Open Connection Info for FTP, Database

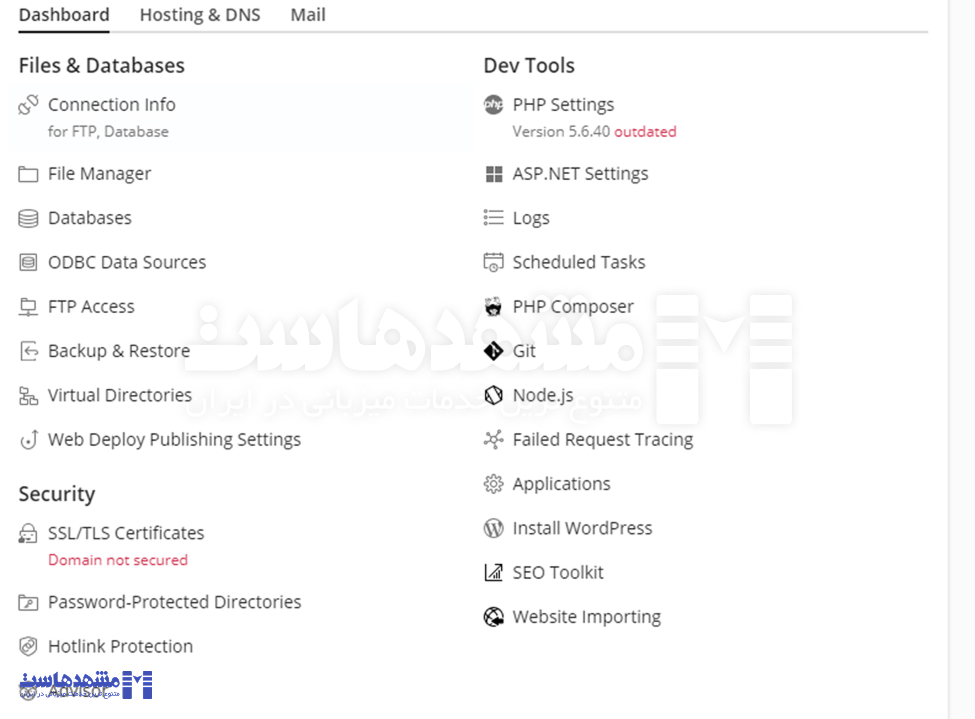112,105
